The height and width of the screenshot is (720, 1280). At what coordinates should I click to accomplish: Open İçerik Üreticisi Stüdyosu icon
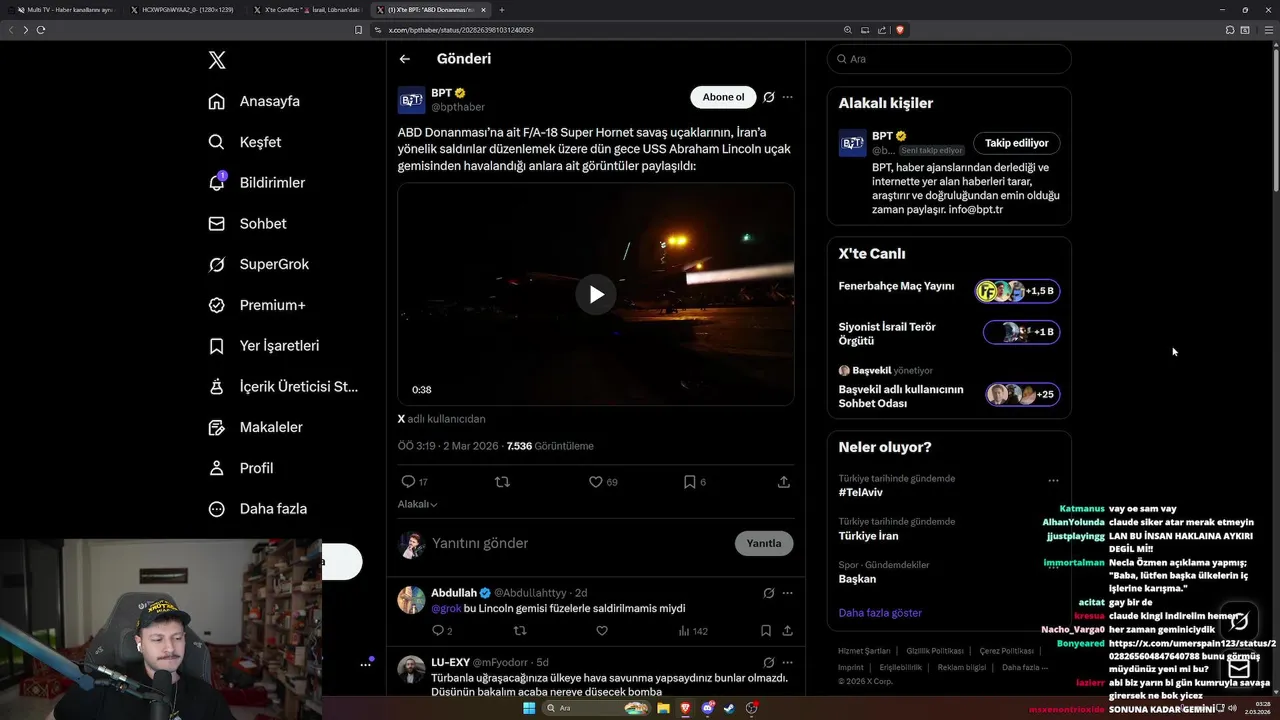coord(216,386)
